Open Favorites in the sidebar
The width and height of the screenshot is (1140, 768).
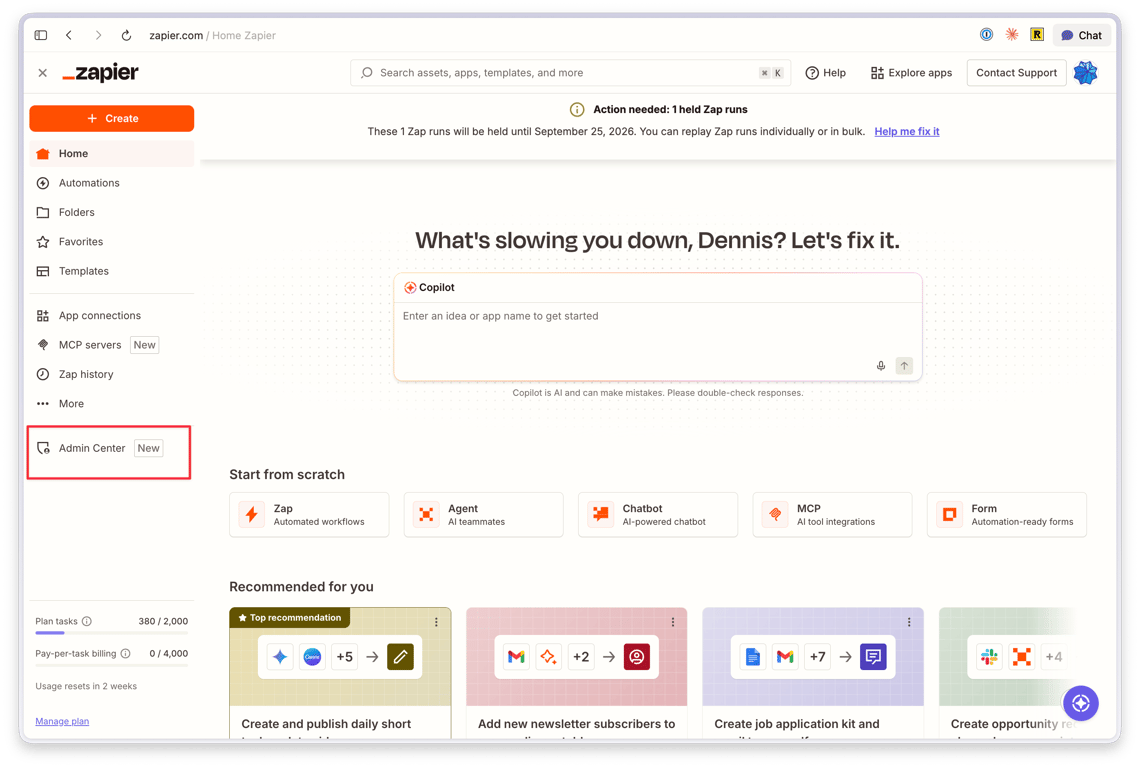pos(112,241)
